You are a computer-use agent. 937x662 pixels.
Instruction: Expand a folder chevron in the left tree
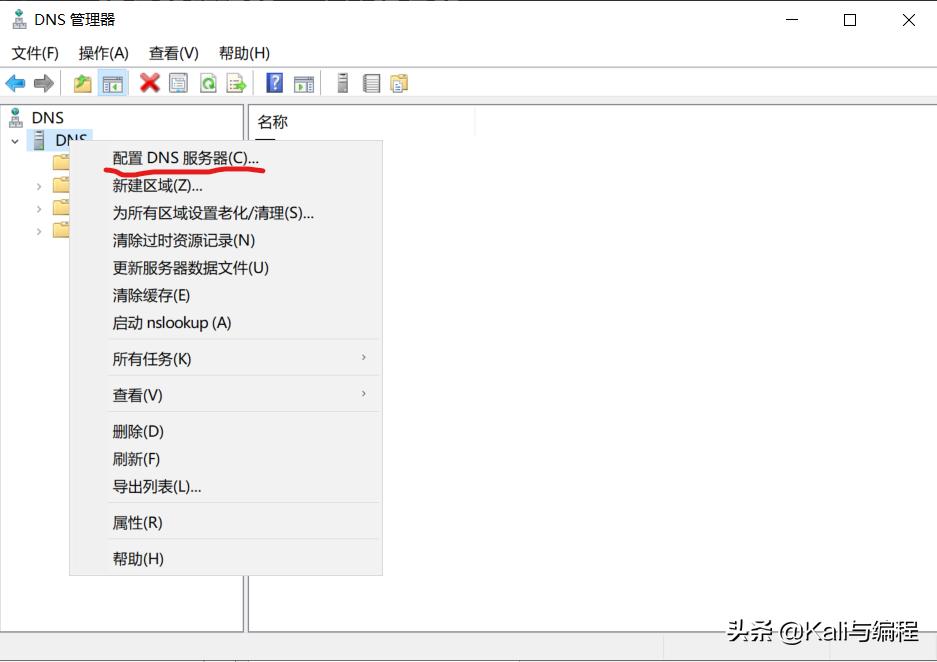tap(39, 185)
